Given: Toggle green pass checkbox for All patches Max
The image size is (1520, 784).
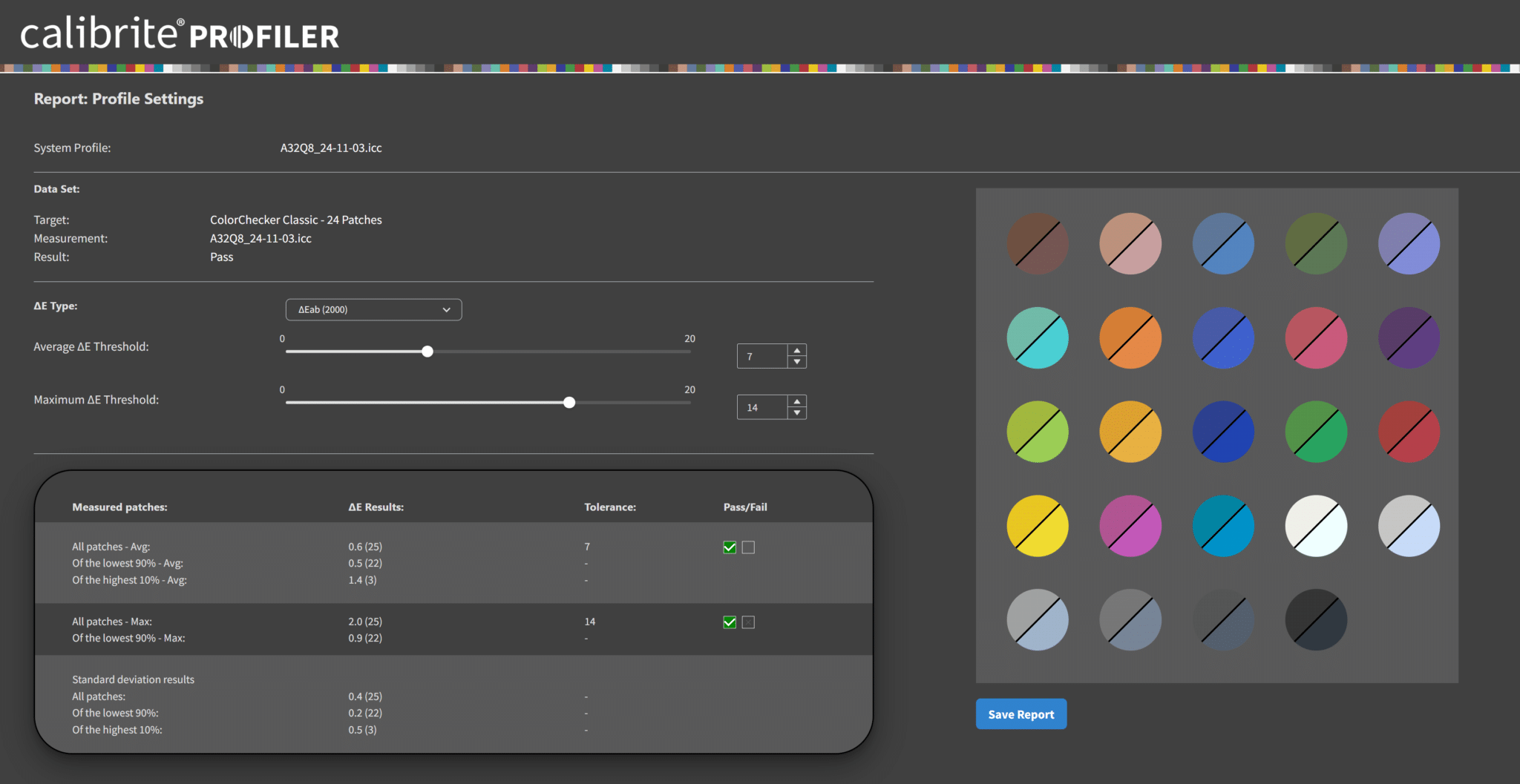Looking at the screenshot, I should click(730, 622).
